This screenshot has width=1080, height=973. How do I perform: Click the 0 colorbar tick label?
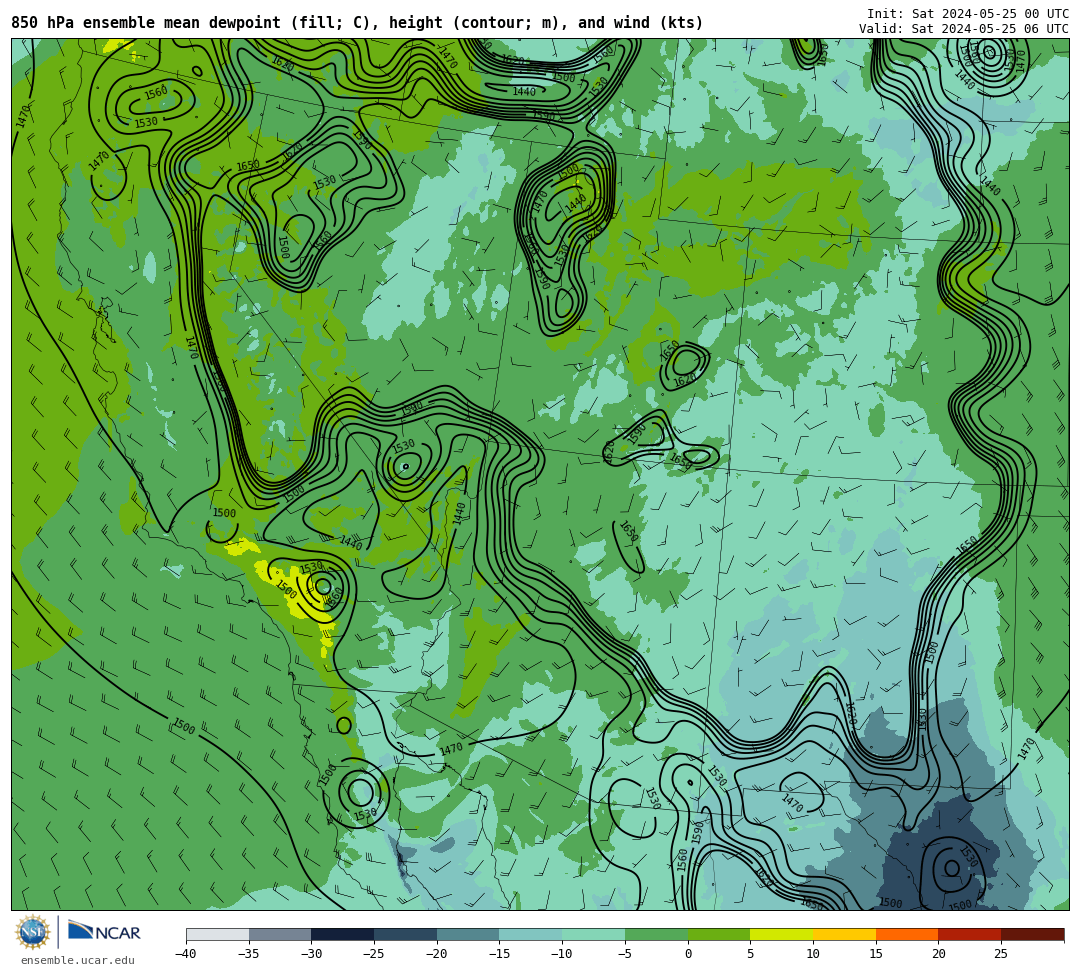[688, 954]
